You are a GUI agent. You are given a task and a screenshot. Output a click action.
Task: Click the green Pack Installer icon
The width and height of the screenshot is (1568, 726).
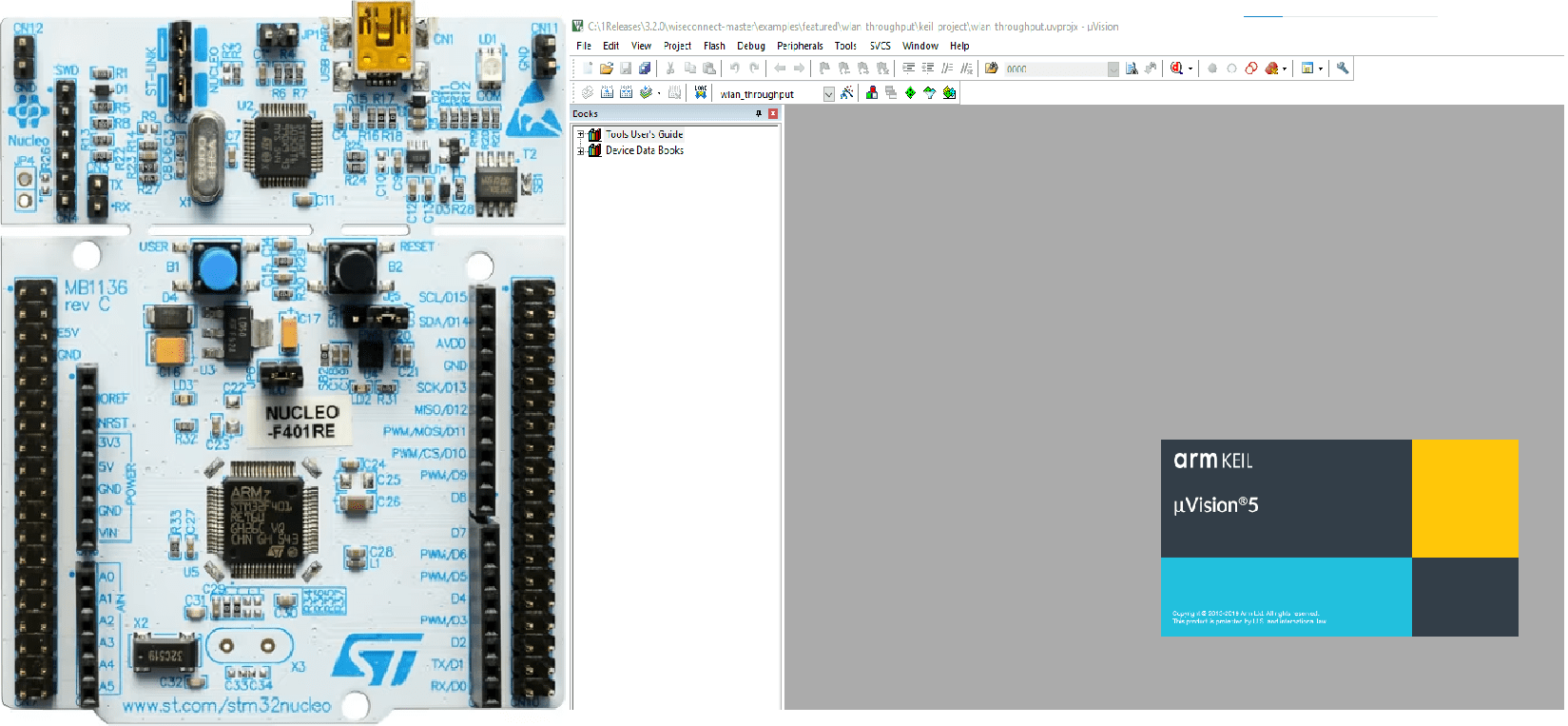pos(949,93)
